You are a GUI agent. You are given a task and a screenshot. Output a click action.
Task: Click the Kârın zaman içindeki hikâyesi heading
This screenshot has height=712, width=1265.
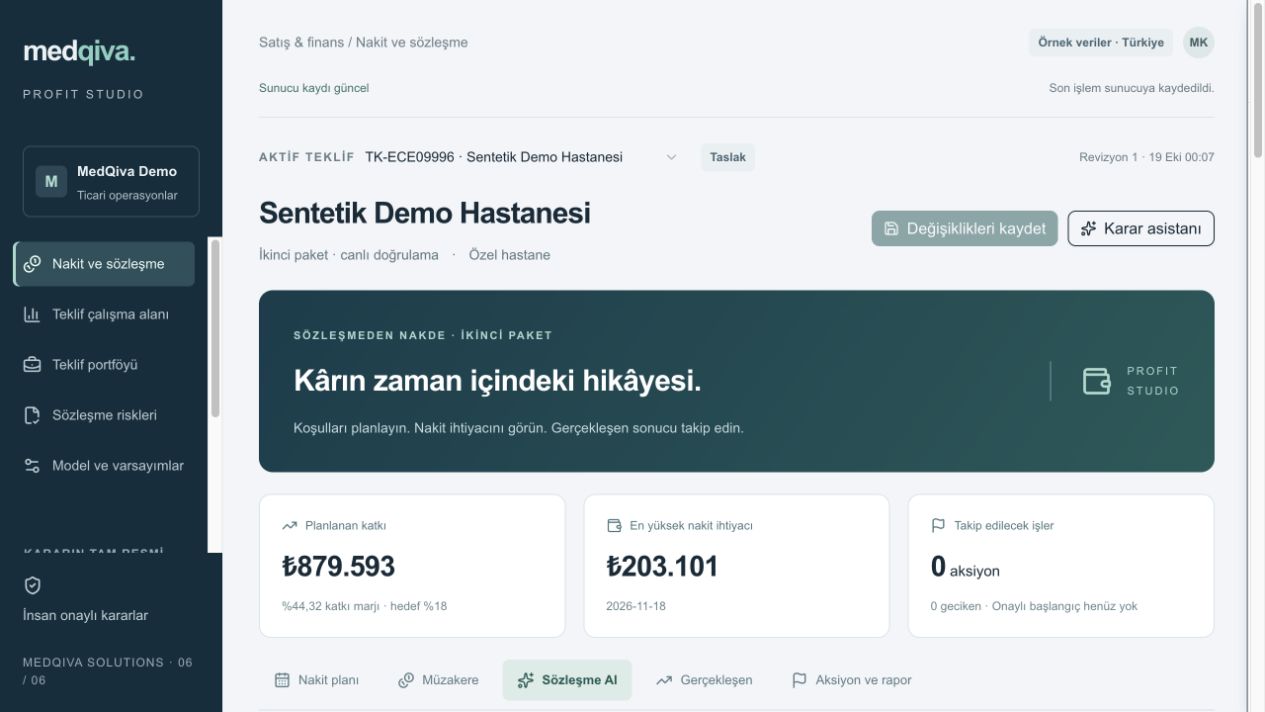point(497,381)
